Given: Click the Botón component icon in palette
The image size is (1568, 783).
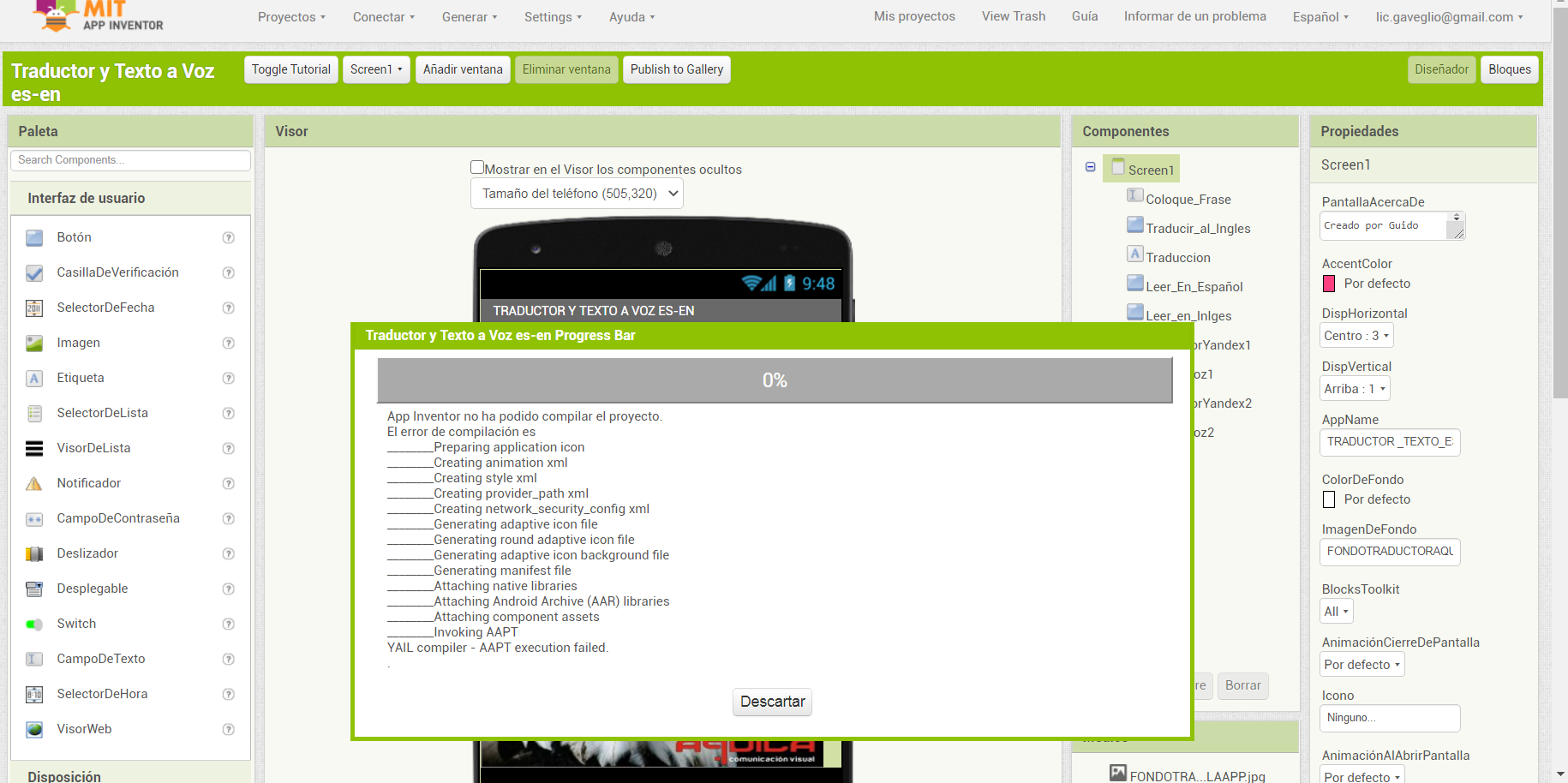Looking at the screenshot, I should tap(34, 238).
